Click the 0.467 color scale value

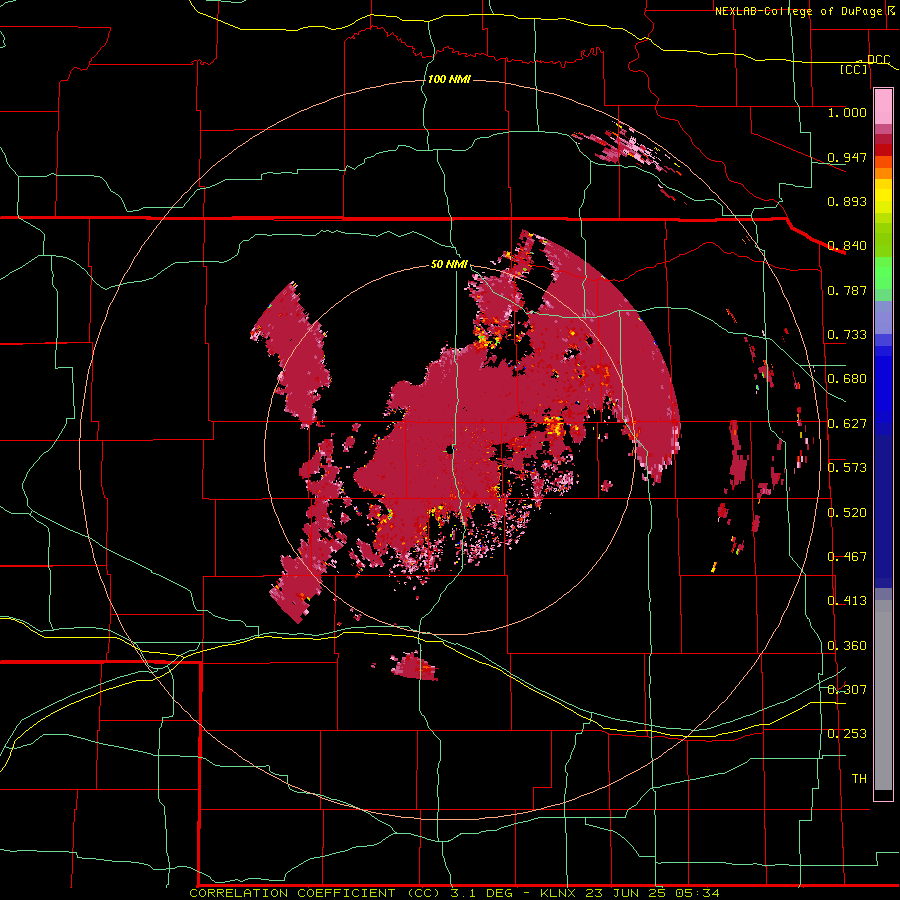pyautogui.click(x=847, y=557)
